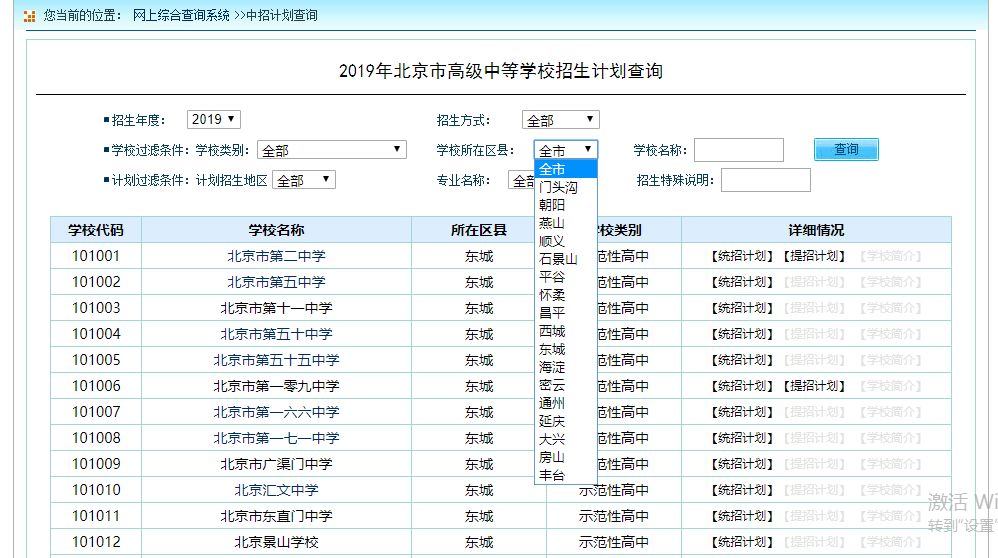Focus the 招生特殊说明 input field

(766, 180)
